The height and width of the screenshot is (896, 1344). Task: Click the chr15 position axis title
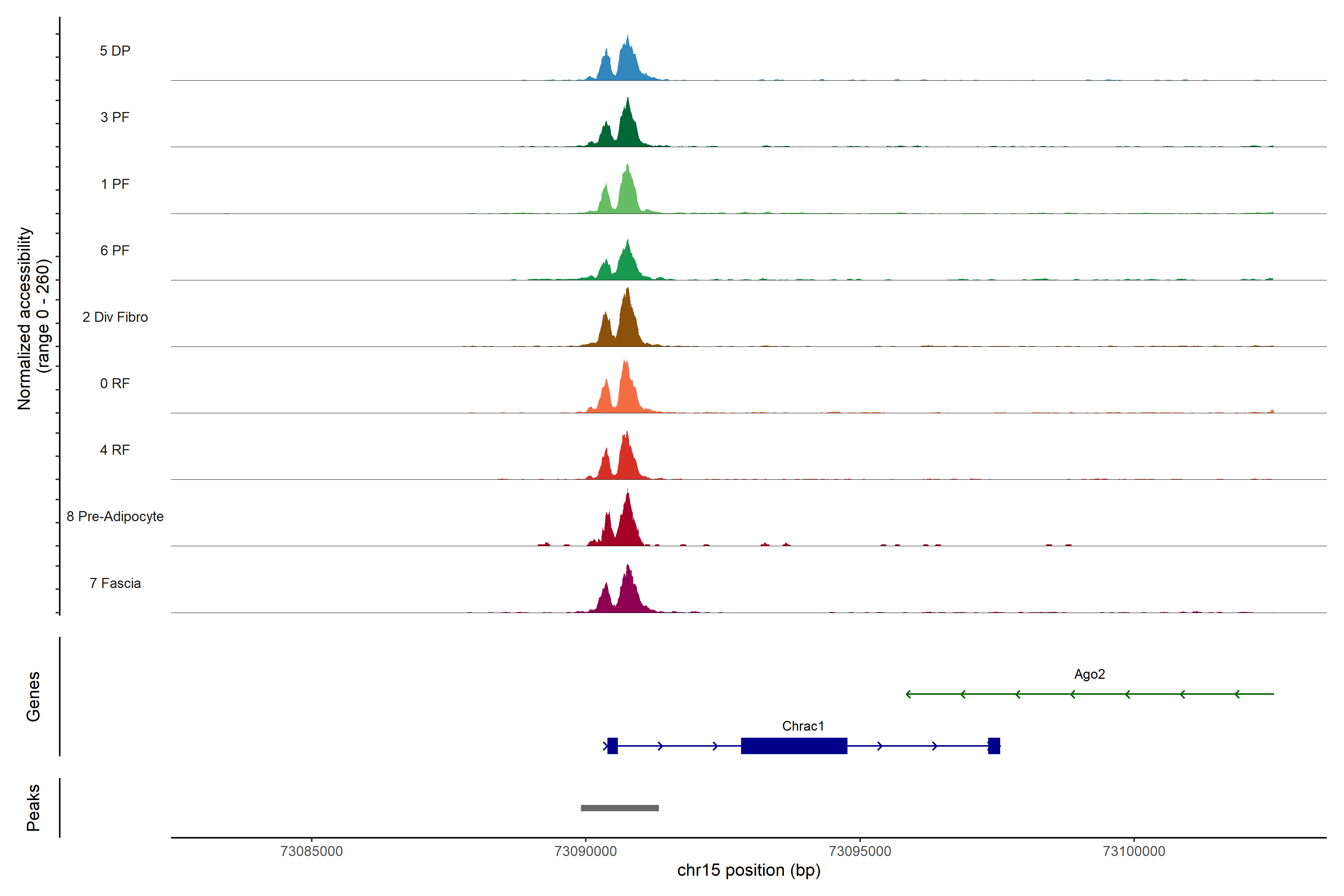[x=749, y=870]
